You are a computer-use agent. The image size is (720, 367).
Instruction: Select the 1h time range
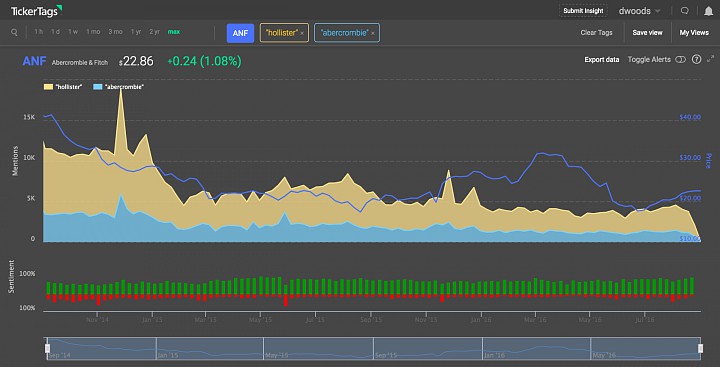click(39, 32)
